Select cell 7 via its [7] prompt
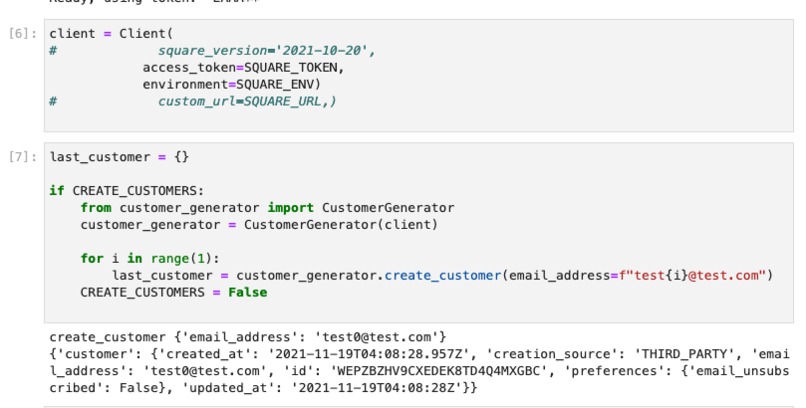This screenshot has height=408, width=806. (x=23, y=157)
